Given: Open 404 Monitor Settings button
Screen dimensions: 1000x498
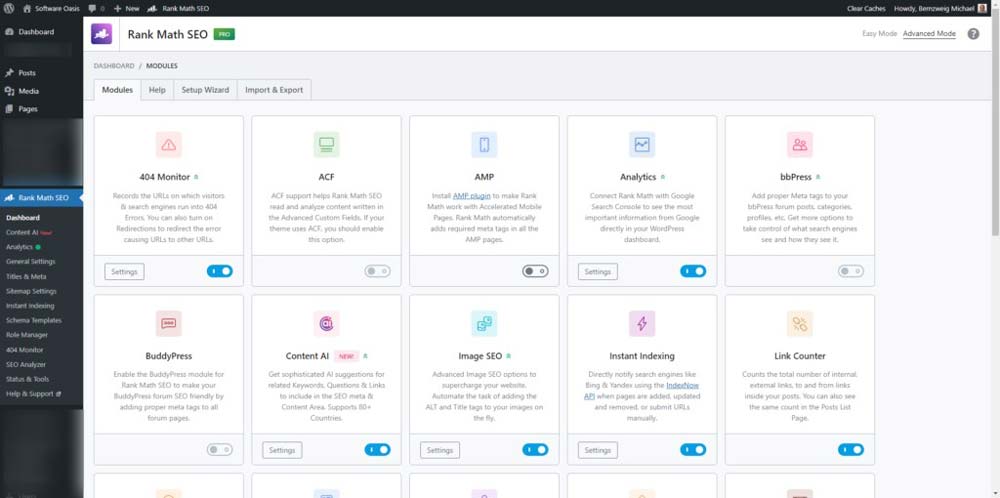Looking at the screenshot, I should [x=124, y=272].
